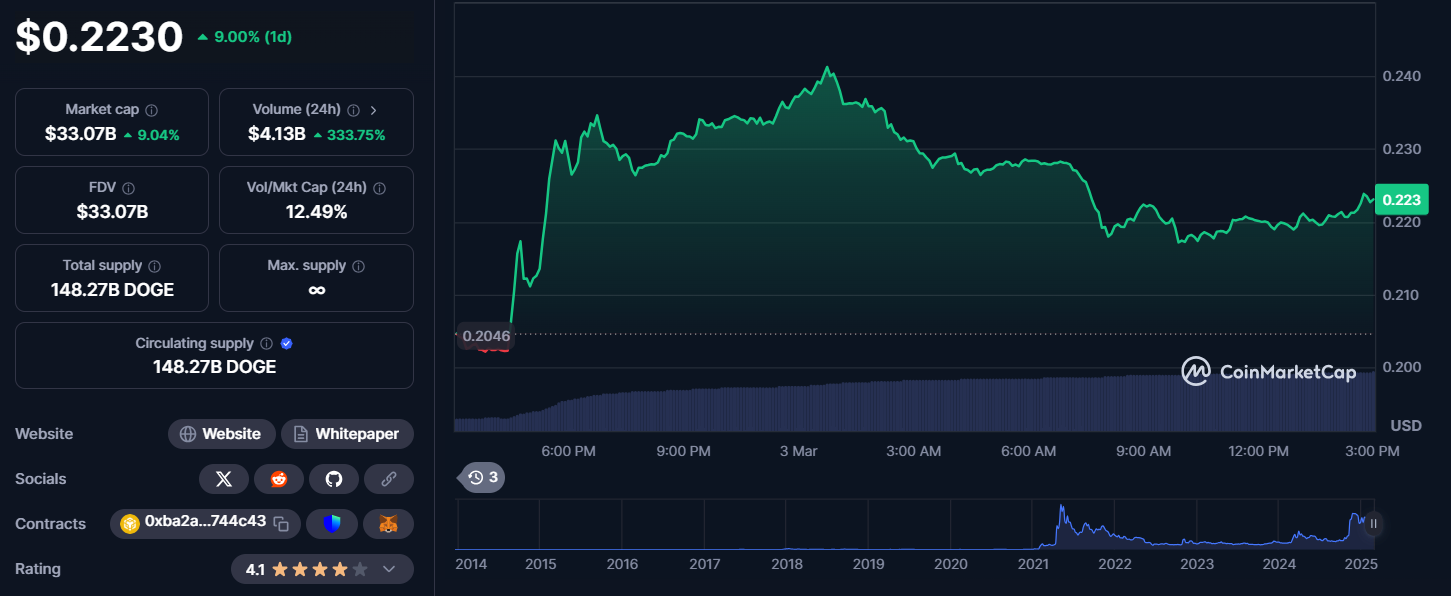Click the infinity Max. supply symbol
This screenshot has width=1451, height=596.
[x=316, y=290]
